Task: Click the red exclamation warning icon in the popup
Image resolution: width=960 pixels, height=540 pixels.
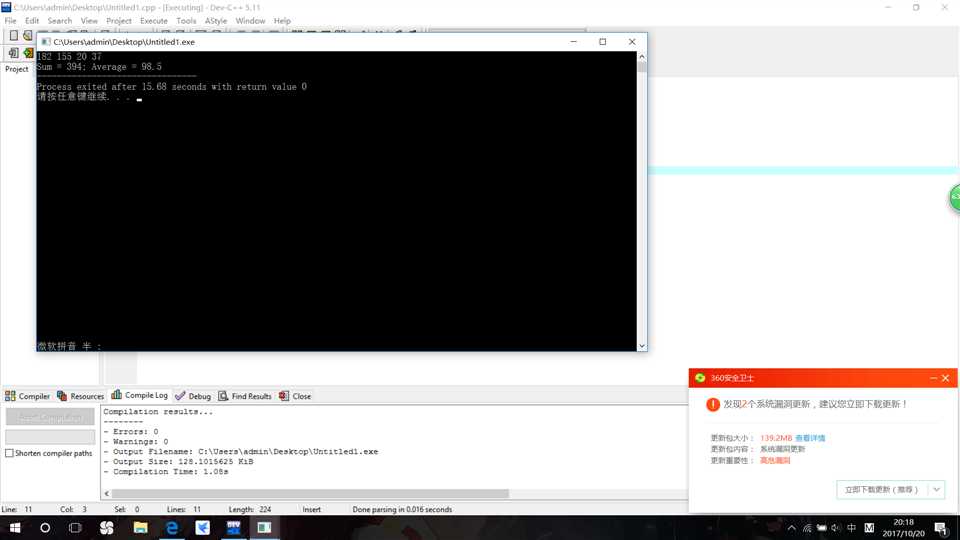Action: pyautogui.click(x=713, y=404)
